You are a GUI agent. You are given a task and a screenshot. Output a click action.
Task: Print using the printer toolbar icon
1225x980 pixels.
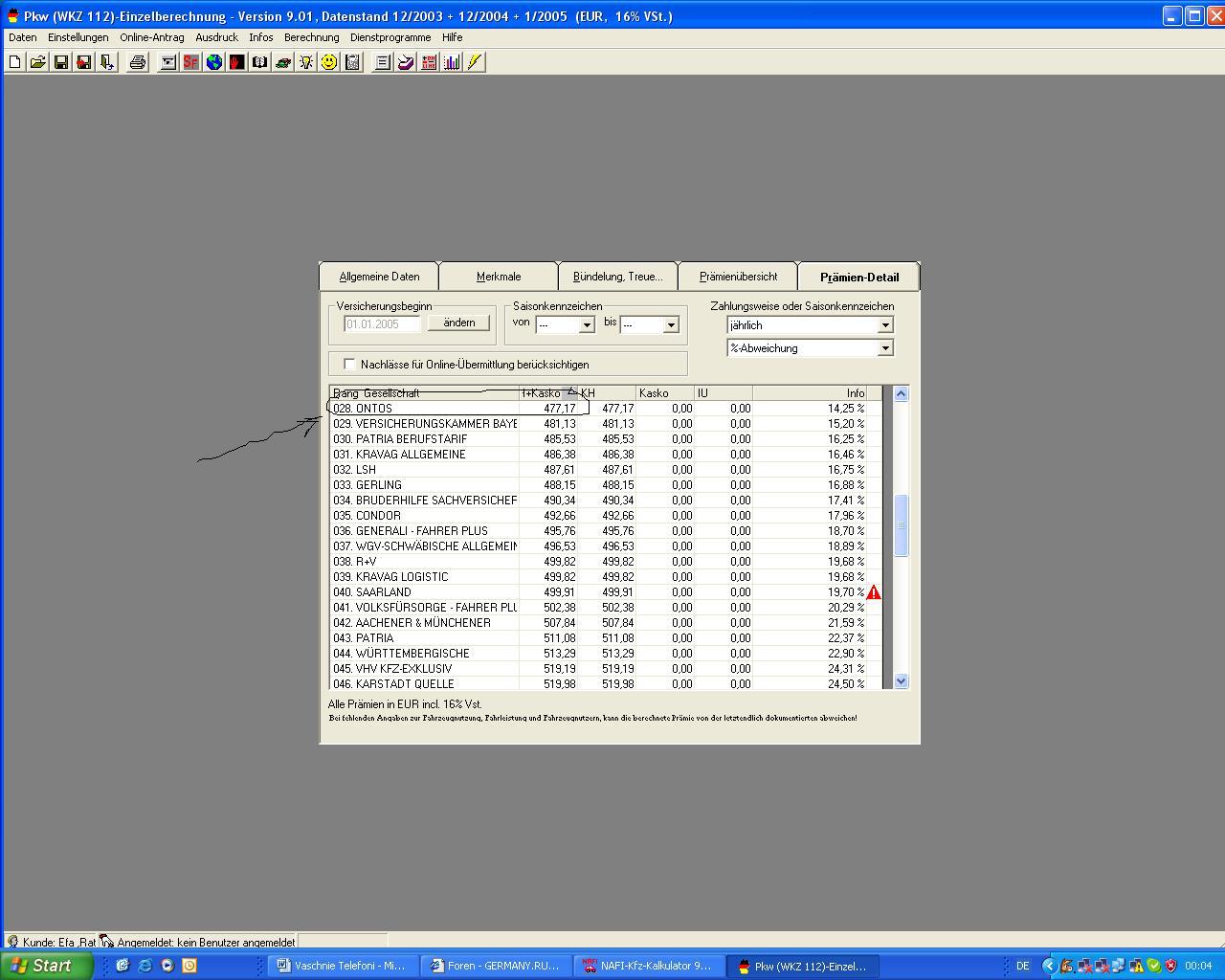[x=138, y=62]
